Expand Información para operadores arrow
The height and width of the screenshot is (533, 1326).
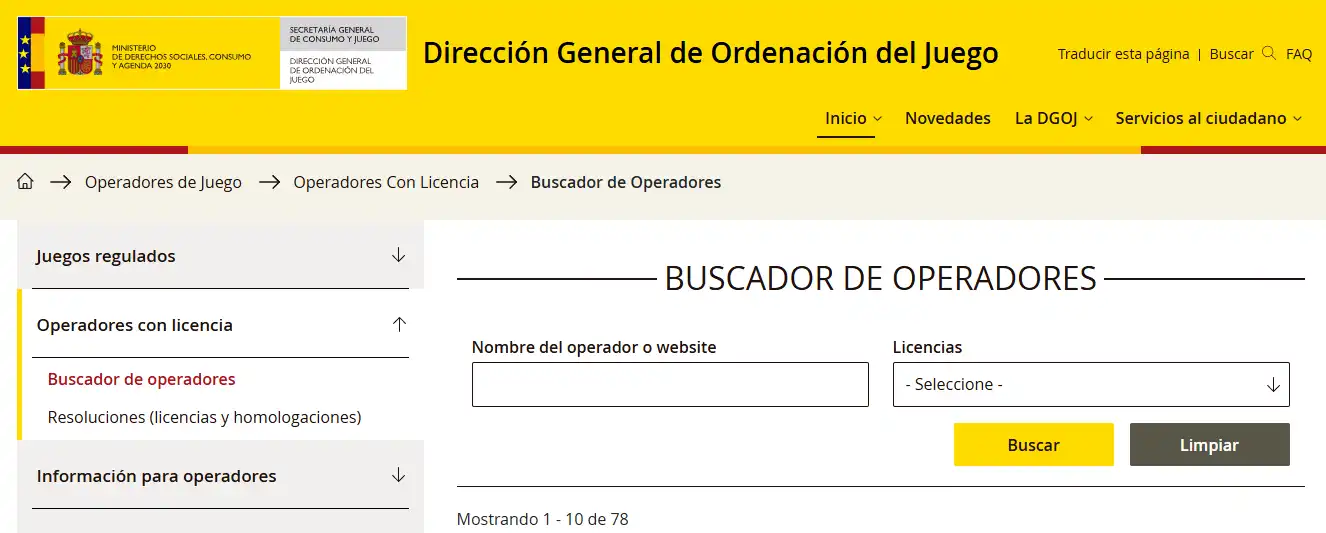pyautogui.click(x=399, y=475)
